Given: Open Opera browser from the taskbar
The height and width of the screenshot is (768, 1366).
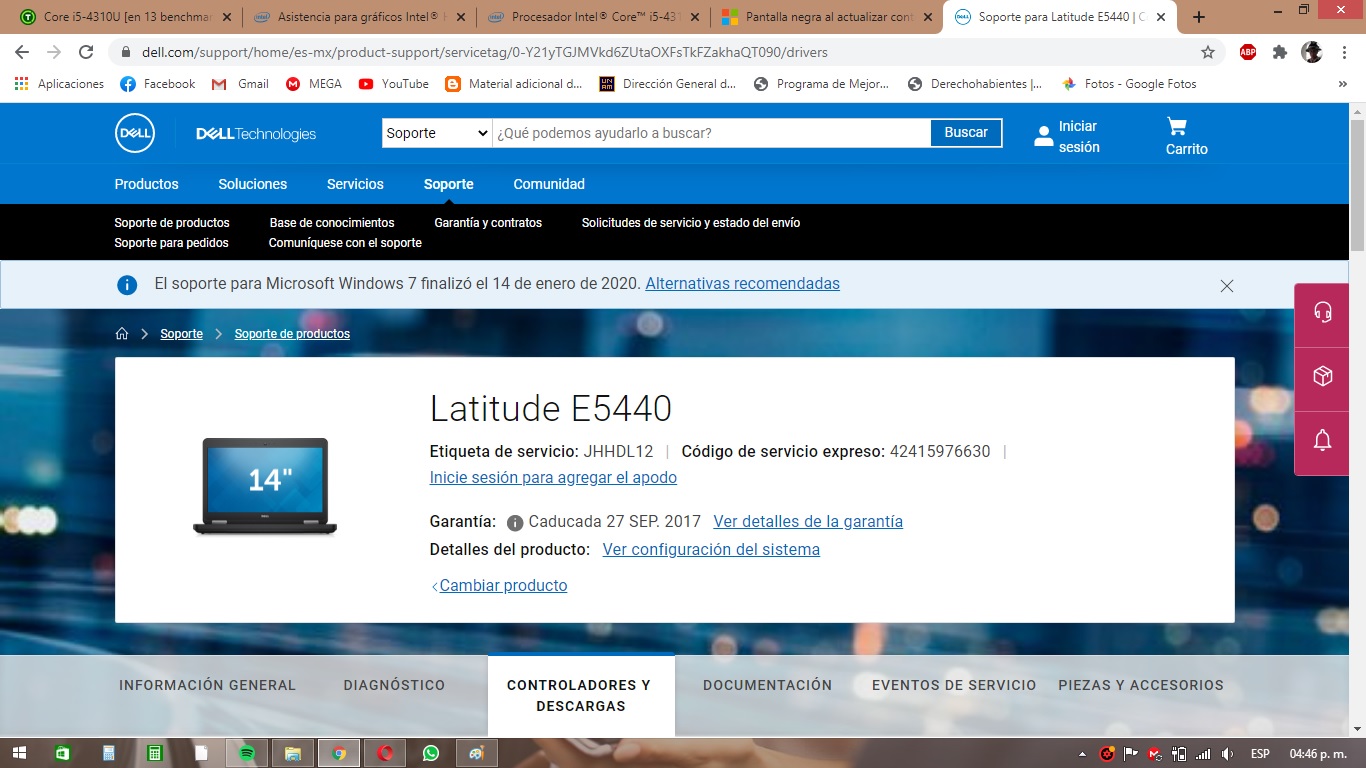Looking at the screenshot, I should tap(385, 753).
